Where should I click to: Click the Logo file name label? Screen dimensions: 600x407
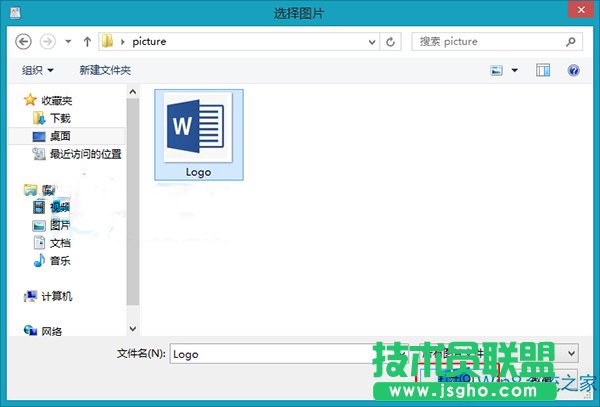198,172
